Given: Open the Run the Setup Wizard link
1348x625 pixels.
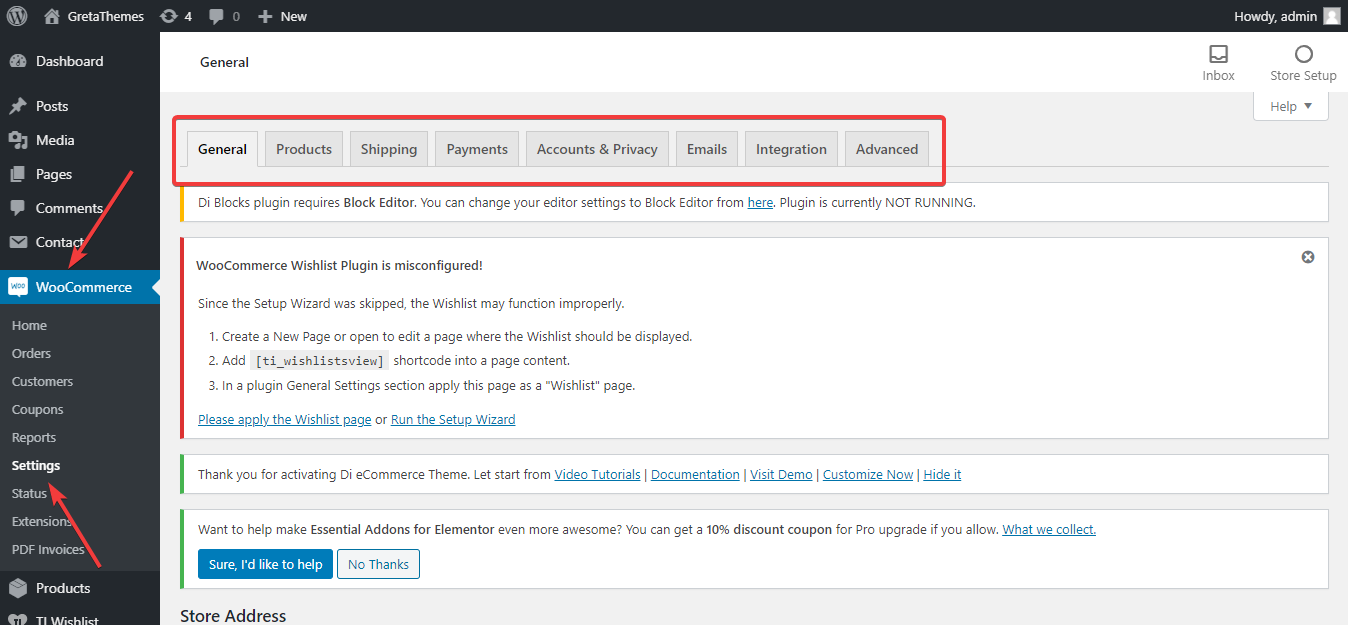Looking at the screenshot, I should point(453,420).
